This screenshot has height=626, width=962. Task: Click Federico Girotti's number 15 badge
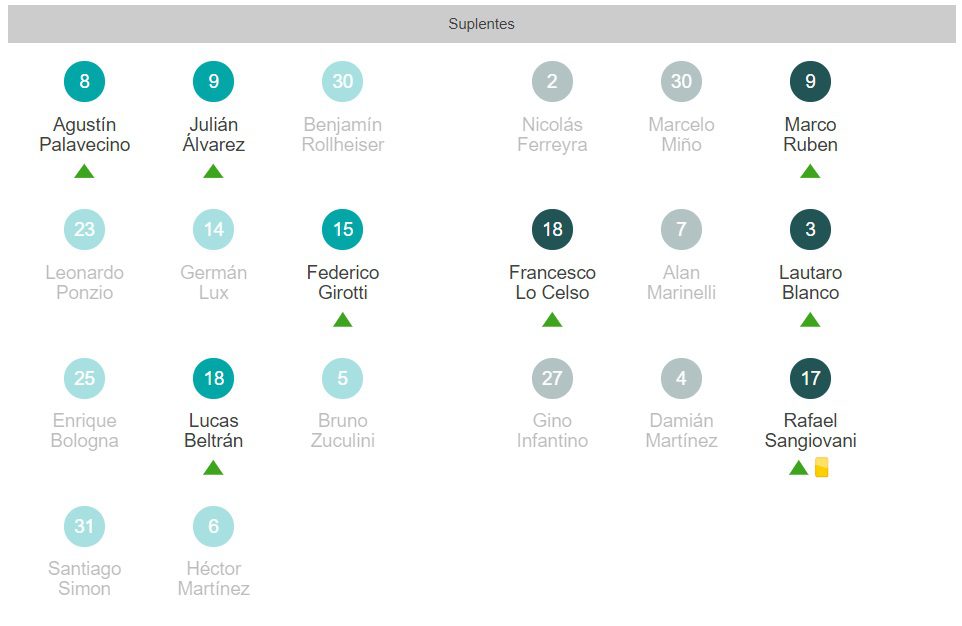coord(342,230)
